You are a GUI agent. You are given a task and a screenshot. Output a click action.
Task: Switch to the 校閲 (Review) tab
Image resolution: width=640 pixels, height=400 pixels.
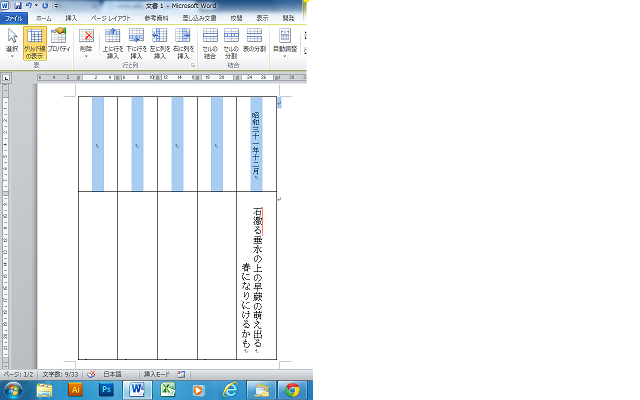coord(236,18)
